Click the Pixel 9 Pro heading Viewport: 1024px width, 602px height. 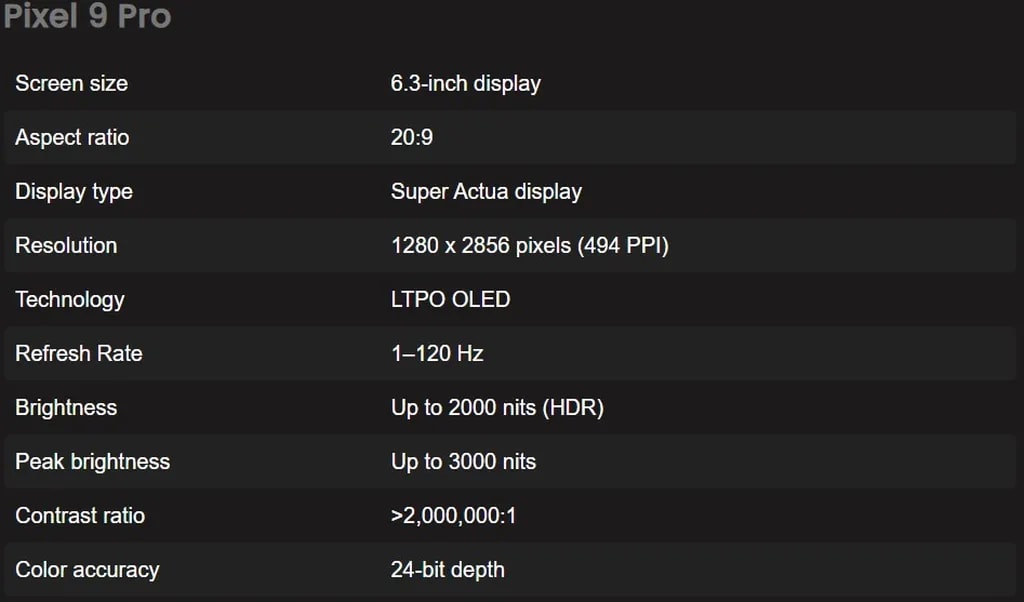point(87,17)
